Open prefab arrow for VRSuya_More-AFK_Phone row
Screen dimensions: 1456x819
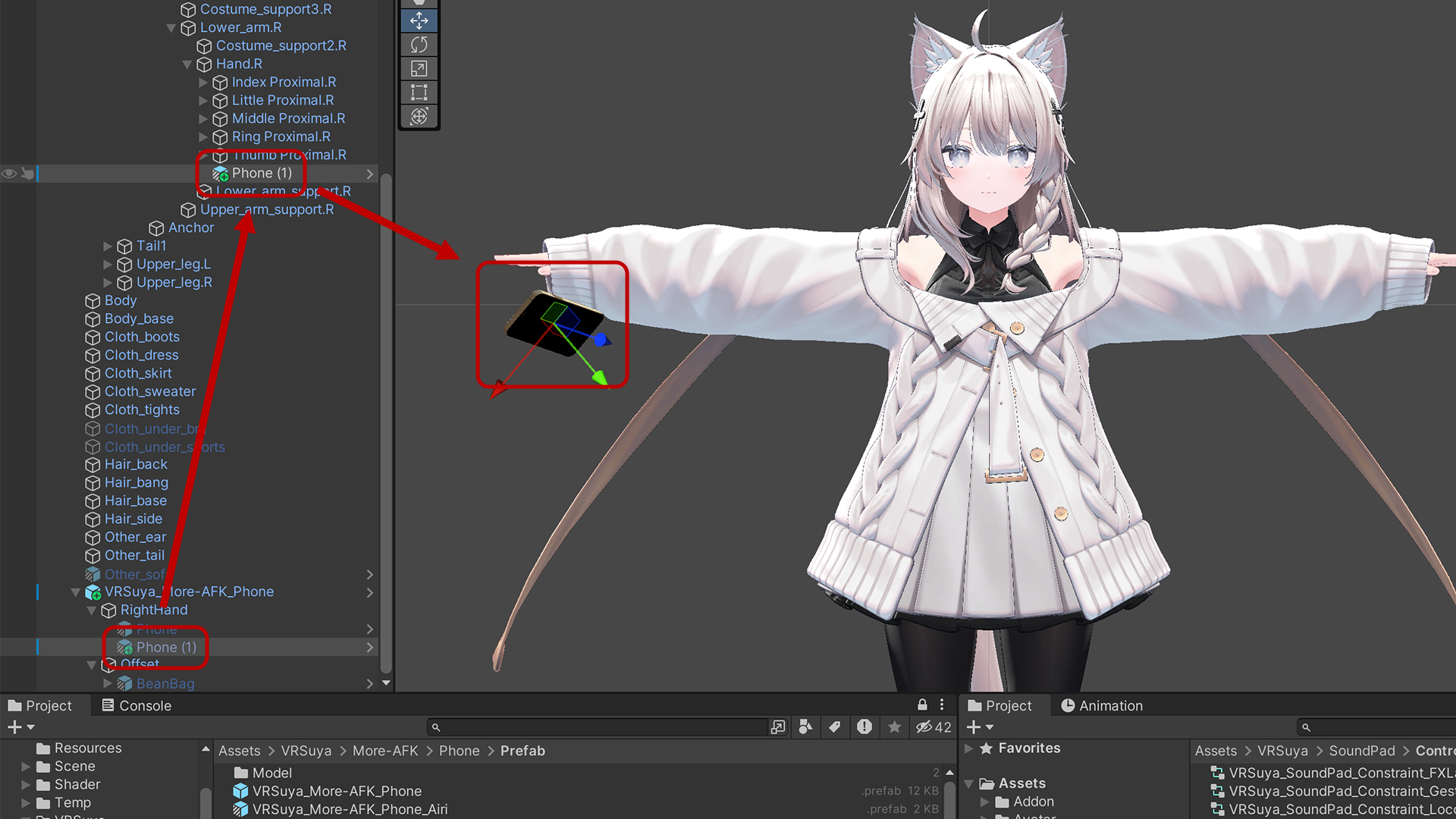(x=369, y=592)
